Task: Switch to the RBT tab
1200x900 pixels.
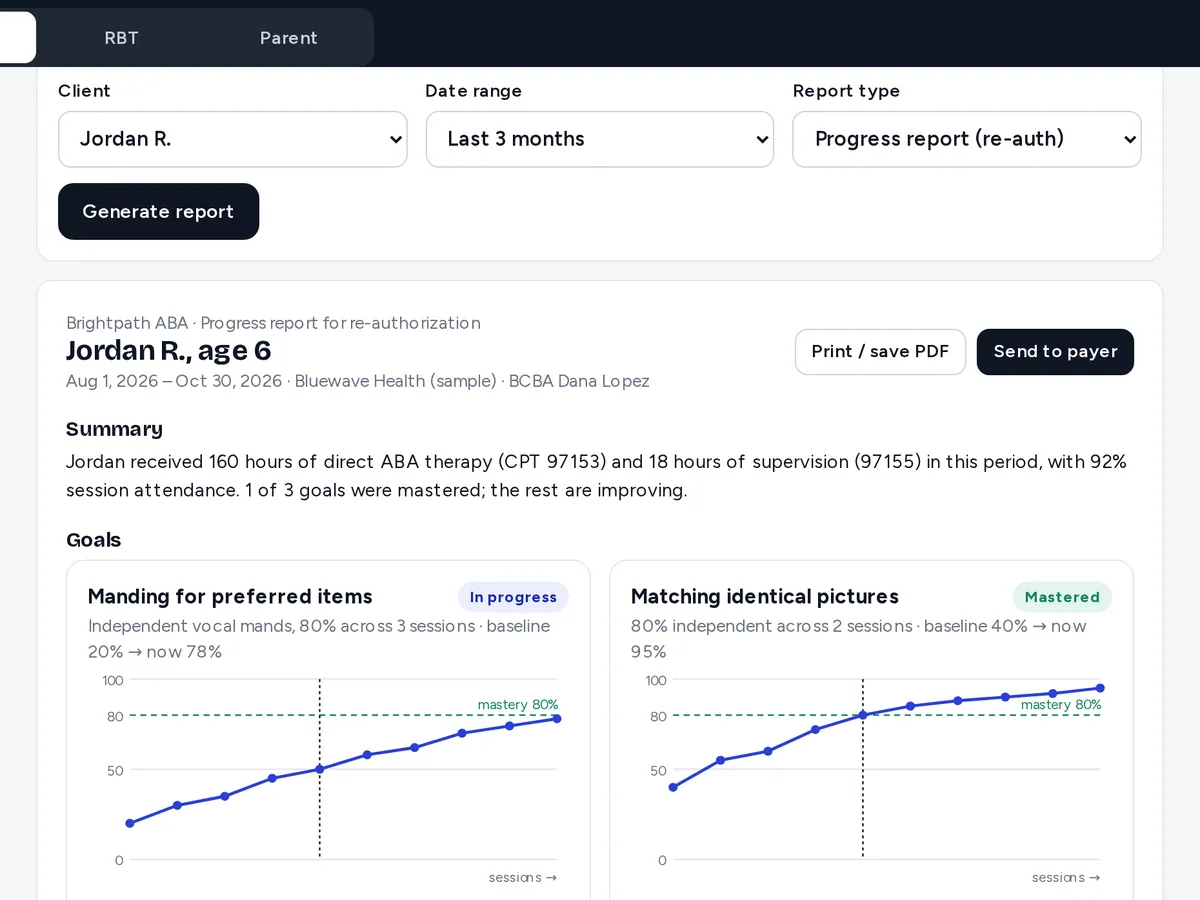Action: pos(121,38)
